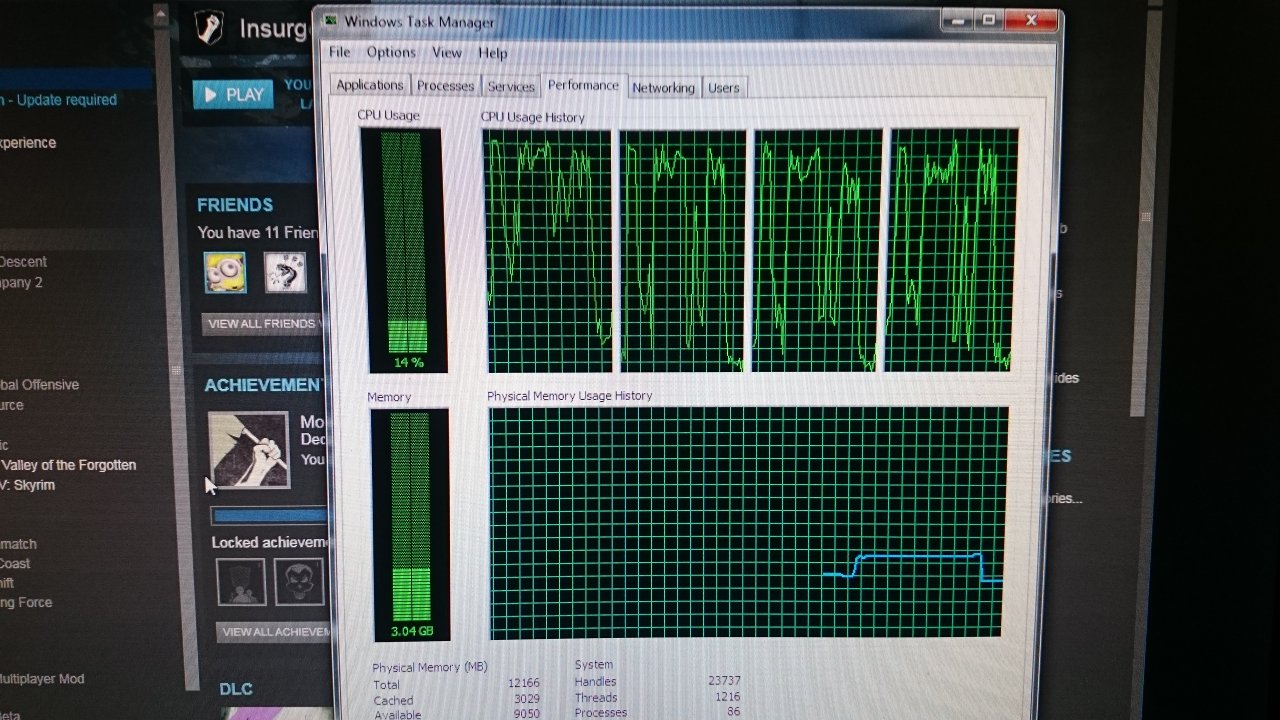
Task: Open the second friend avatar in Friends
Action: coord(285,272)
